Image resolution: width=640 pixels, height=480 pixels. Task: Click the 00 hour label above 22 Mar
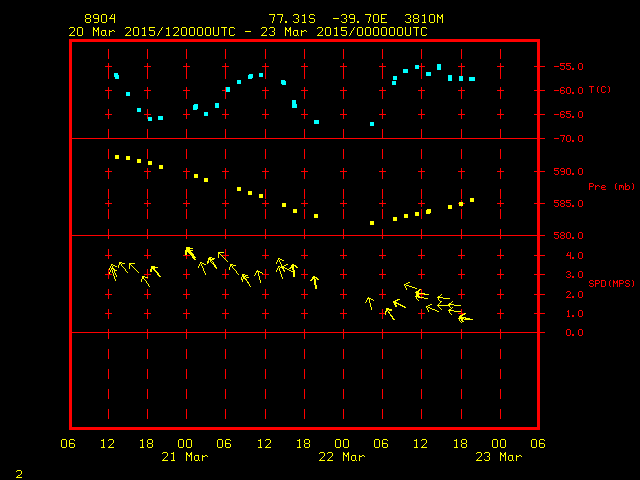coord(342,444)
